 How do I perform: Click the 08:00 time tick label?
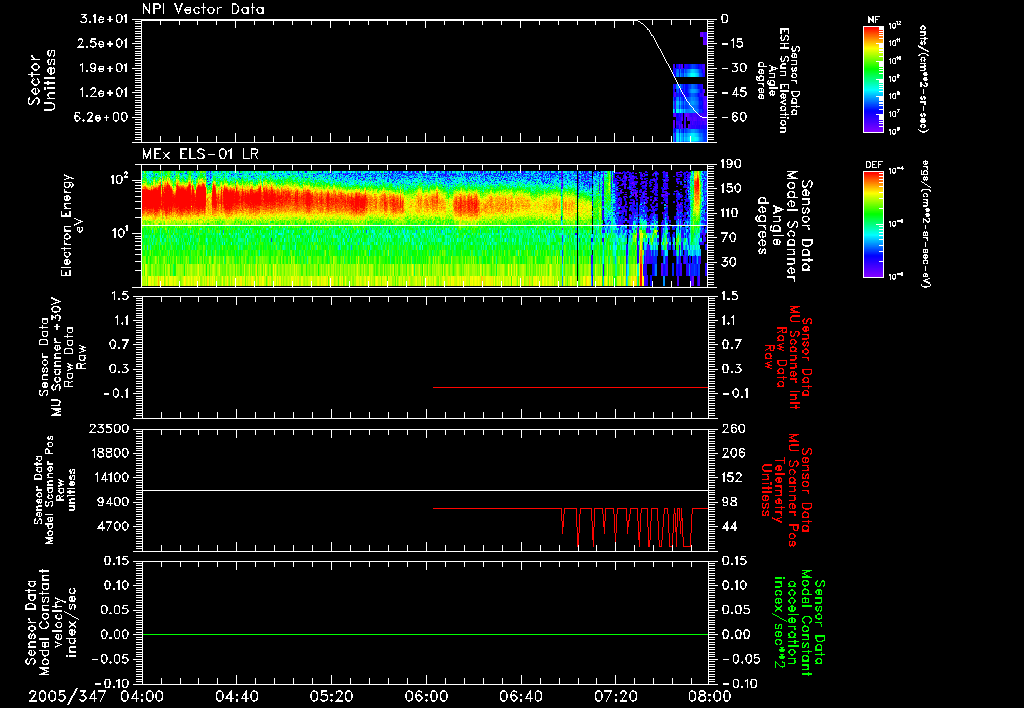(x=709, y=696)
